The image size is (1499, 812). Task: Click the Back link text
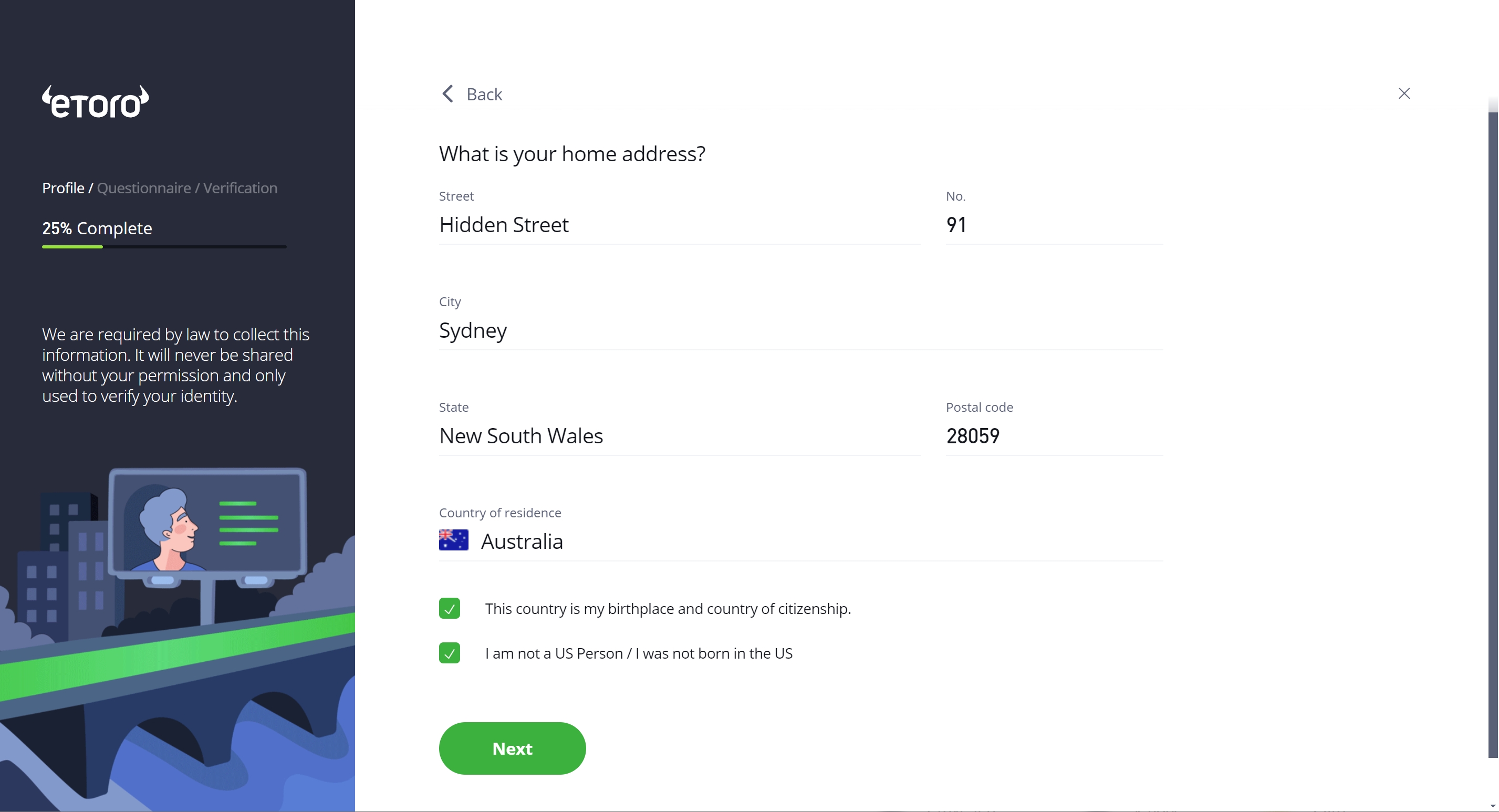[x=484, y=95]
